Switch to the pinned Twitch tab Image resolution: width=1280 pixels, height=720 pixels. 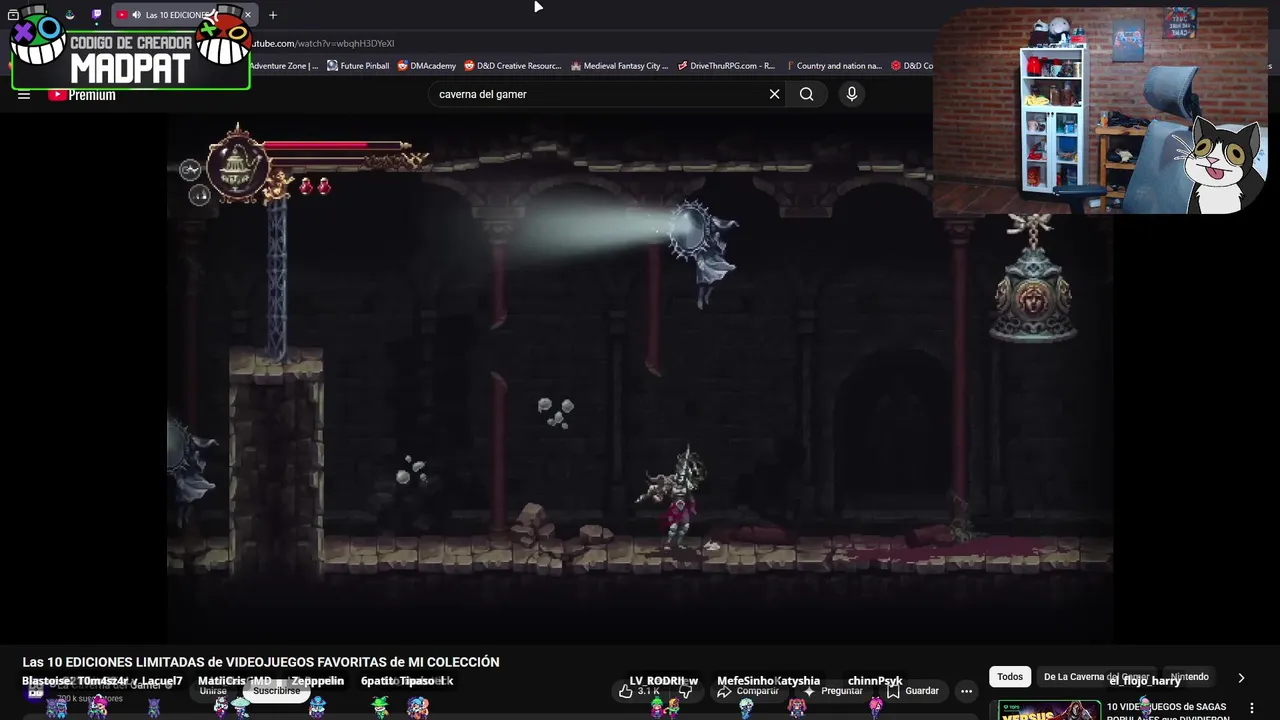coord(96,15)
